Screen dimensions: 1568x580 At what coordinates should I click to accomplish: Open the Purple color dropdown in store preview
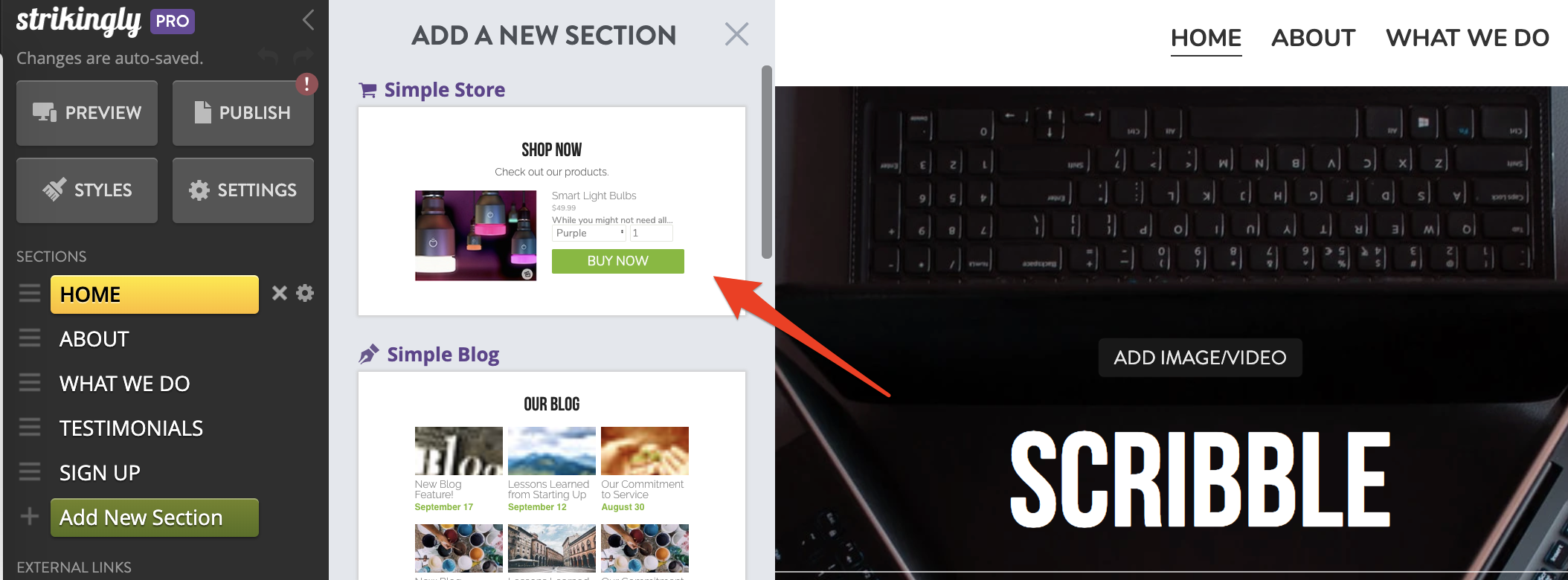point(590,233)
